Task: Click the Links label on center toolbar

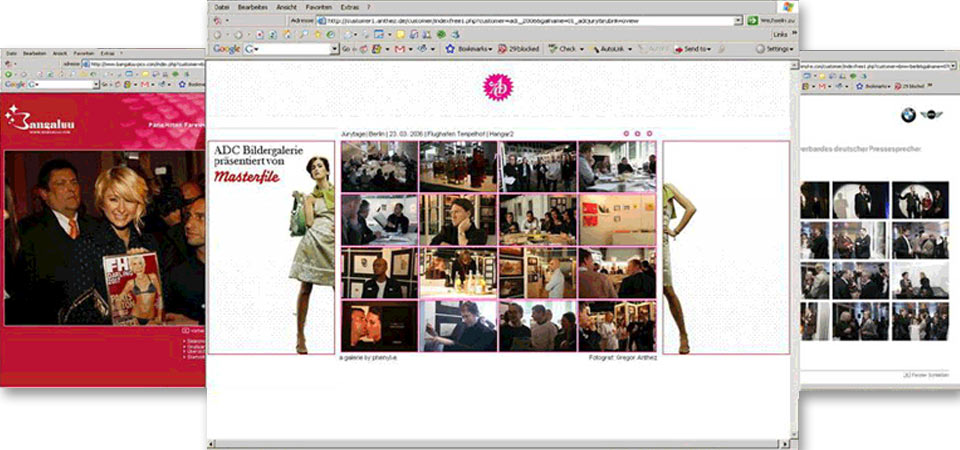Action: [779, 35]
